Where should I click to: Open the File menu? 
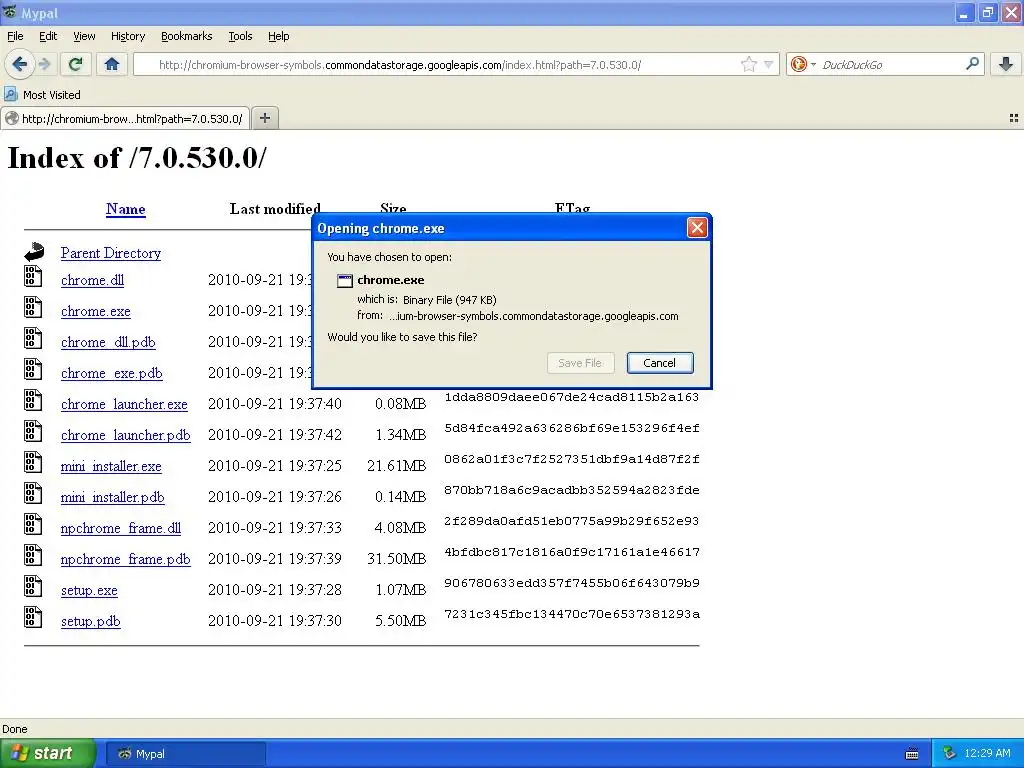(x=15, y=36)
